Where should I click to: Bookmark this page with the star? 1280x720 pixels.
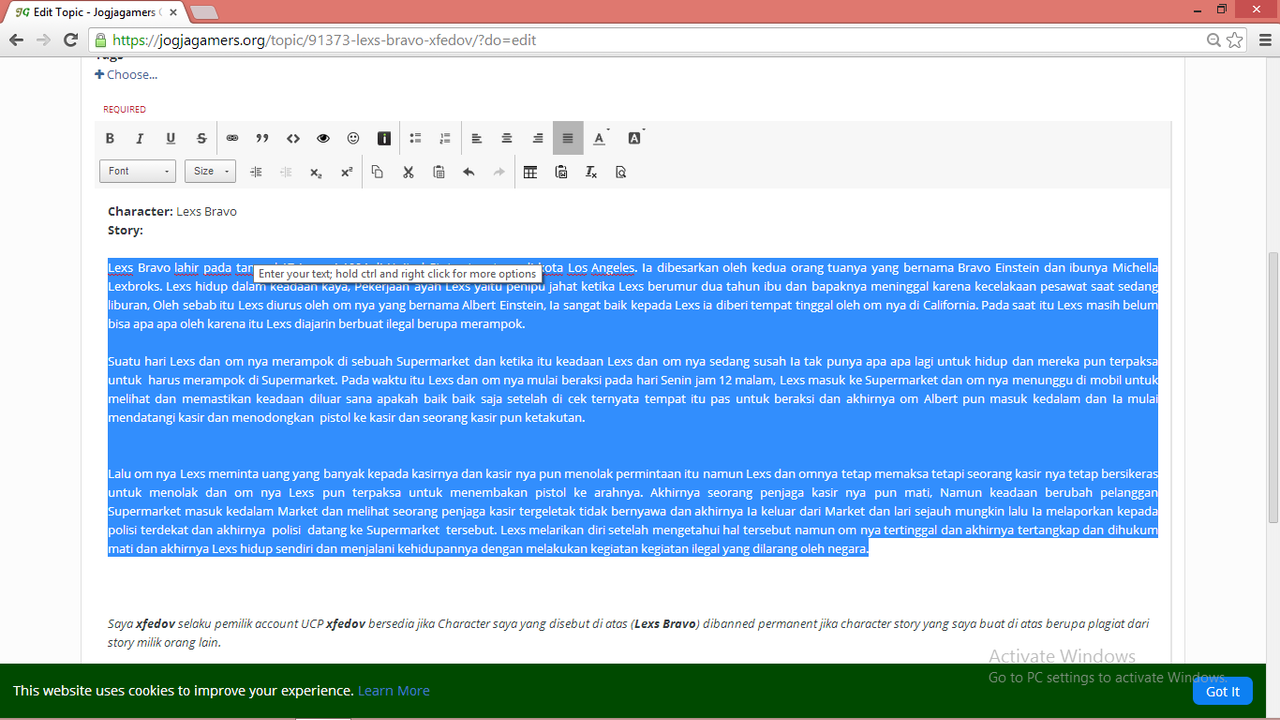tap(1235, 41)
